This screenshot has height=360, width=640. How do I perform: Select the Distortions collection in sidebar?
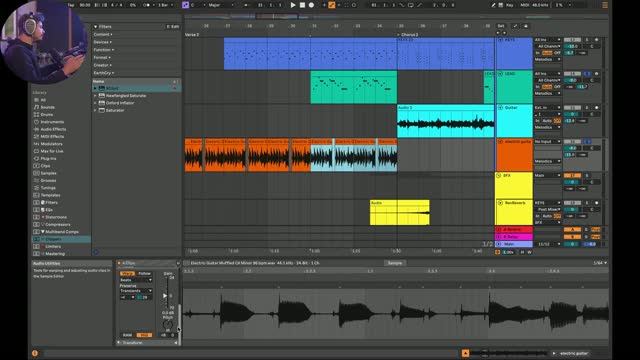(x=56, y=217)
